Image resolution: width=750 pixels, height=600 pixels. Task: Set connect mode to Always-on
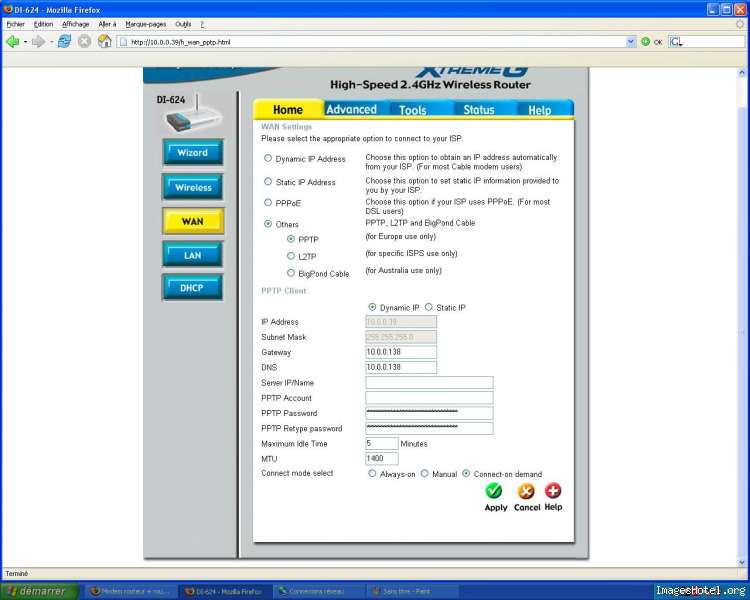tap(372, 473)
